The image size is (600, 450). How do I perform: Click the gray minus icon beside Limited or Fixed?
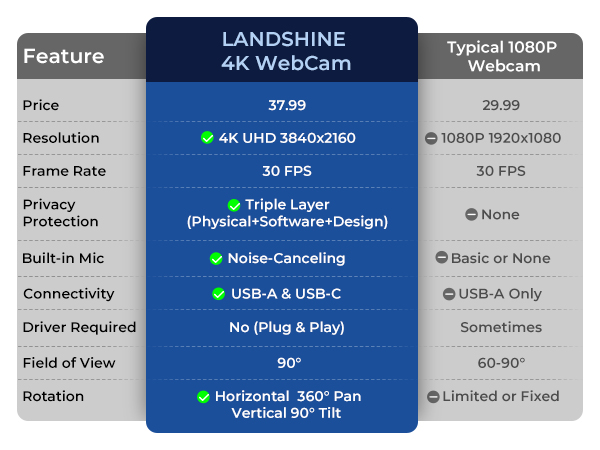point(433,397)
